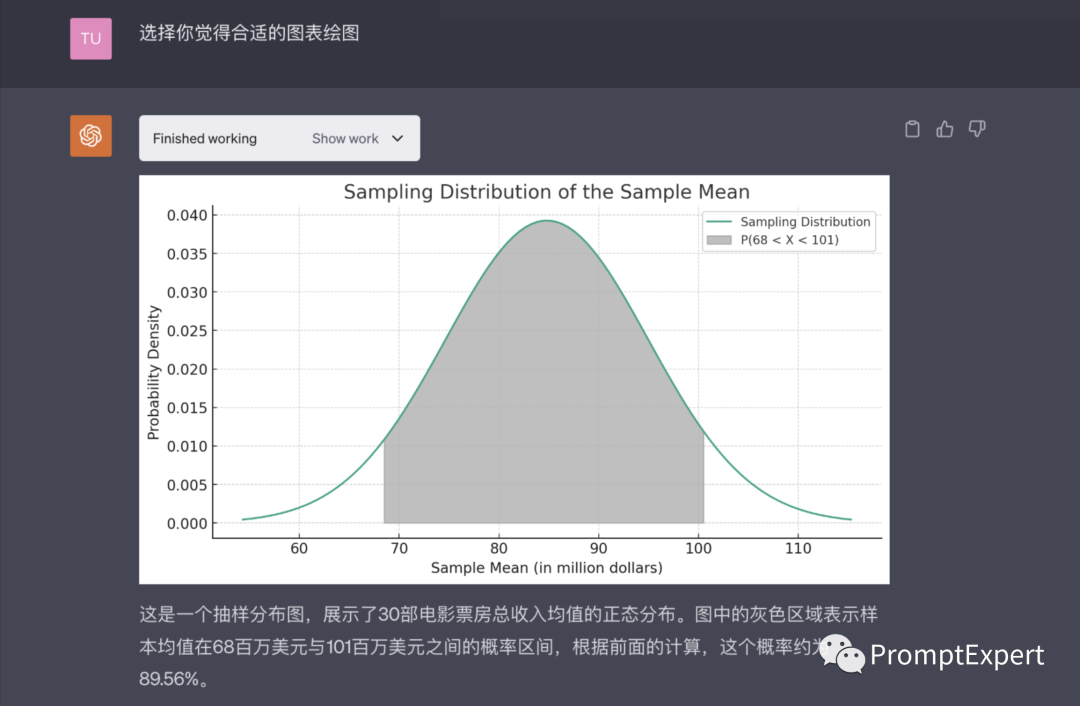Click the orange ChatGPT logo avatar
The width and height of the screenshot is (1080, 706).
[x=91, y=136]
